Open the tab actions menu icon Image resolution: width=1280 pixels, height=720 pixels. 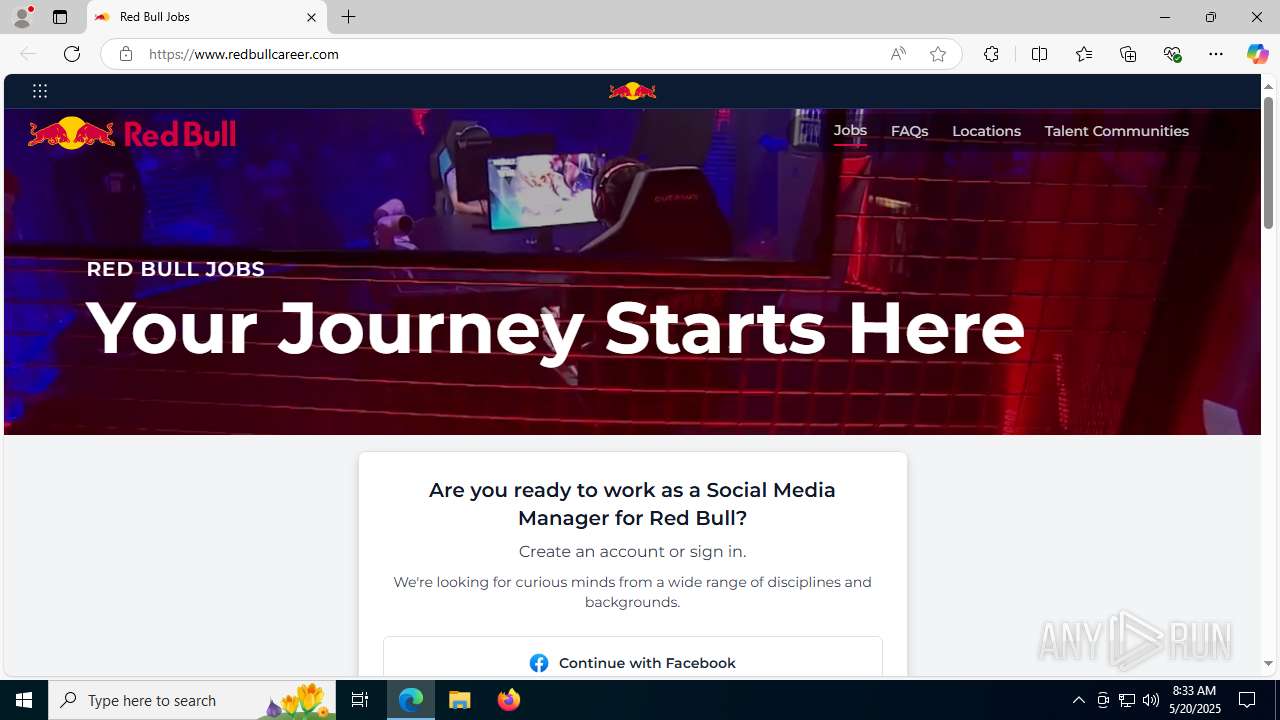(60, 17)
